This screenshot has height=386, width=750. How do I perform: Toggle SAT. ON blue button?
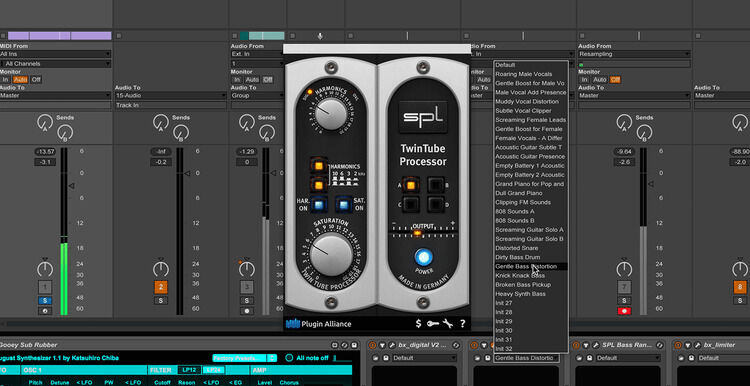pos(343,205)
